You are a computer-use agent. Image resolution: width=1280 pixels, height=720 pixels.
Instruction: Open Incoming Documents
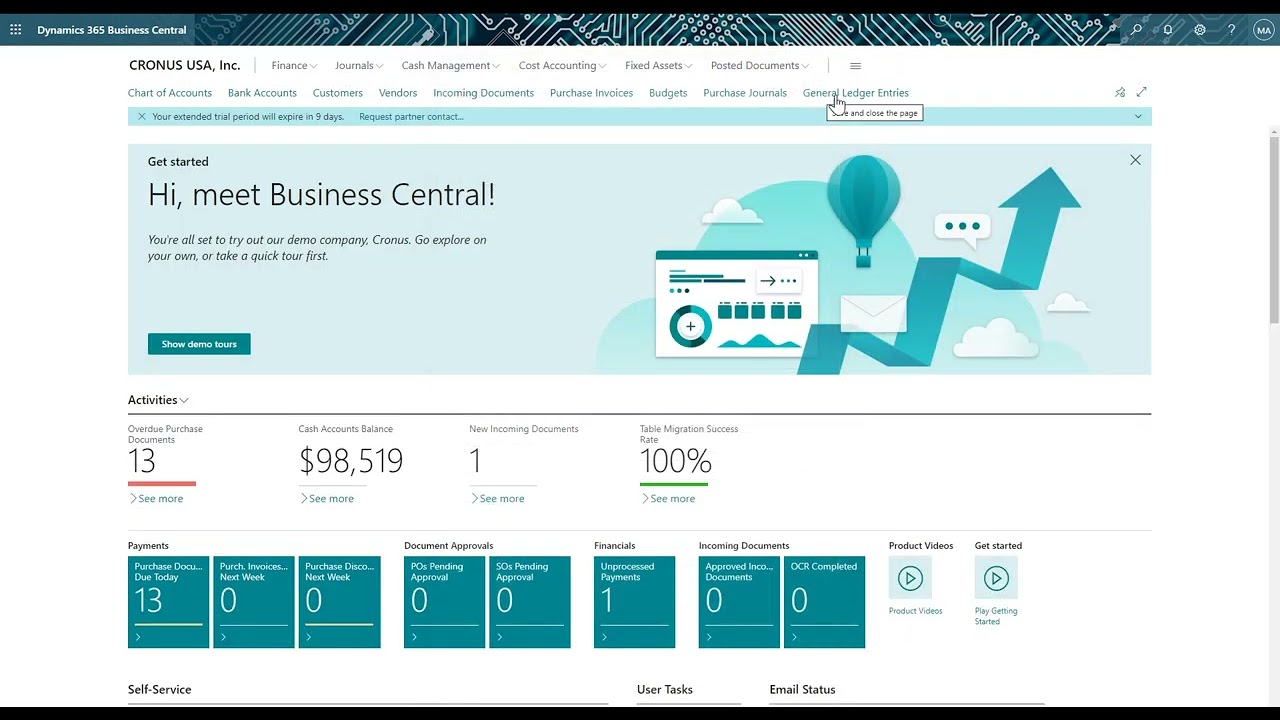483,93
